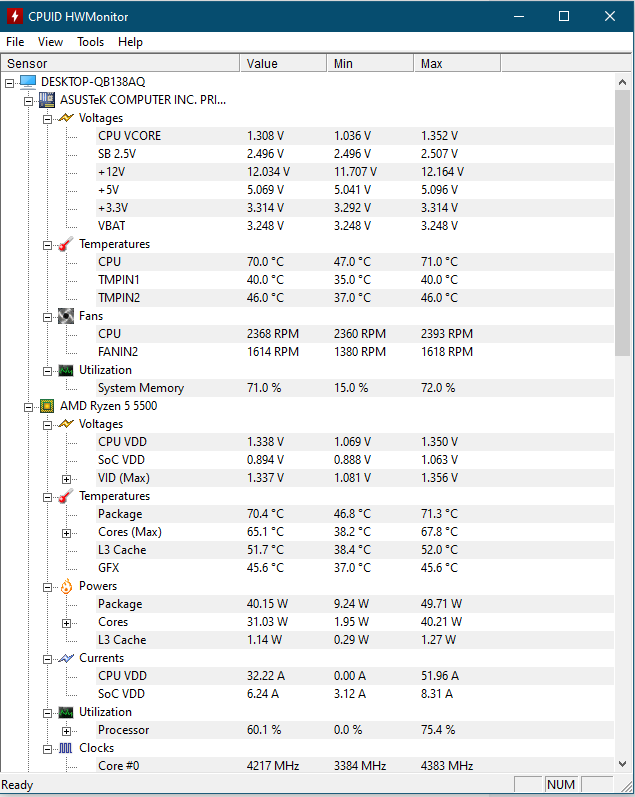This screenshot has width=635, height=797.
Task: Expand the Cores (Max) temperature entry
Action: [x=67, y=533]
